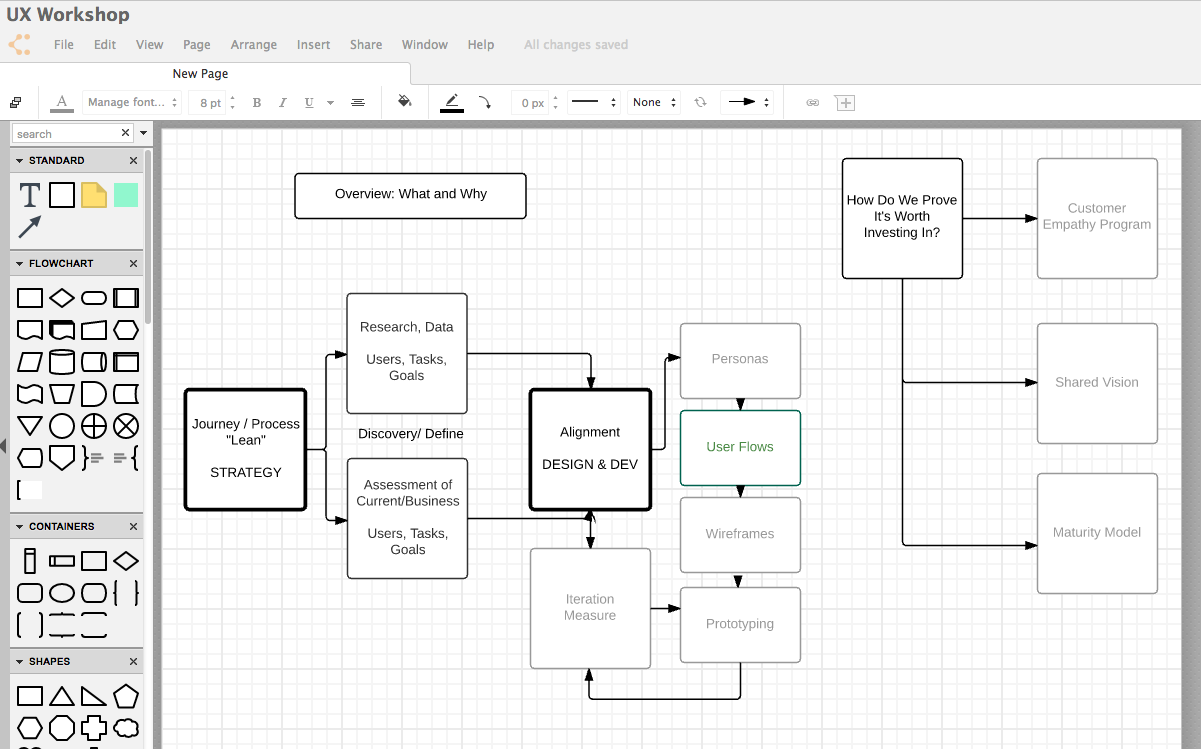Open the Insert menu
This screenshot has height=749, width=1201.
[314, 45]
